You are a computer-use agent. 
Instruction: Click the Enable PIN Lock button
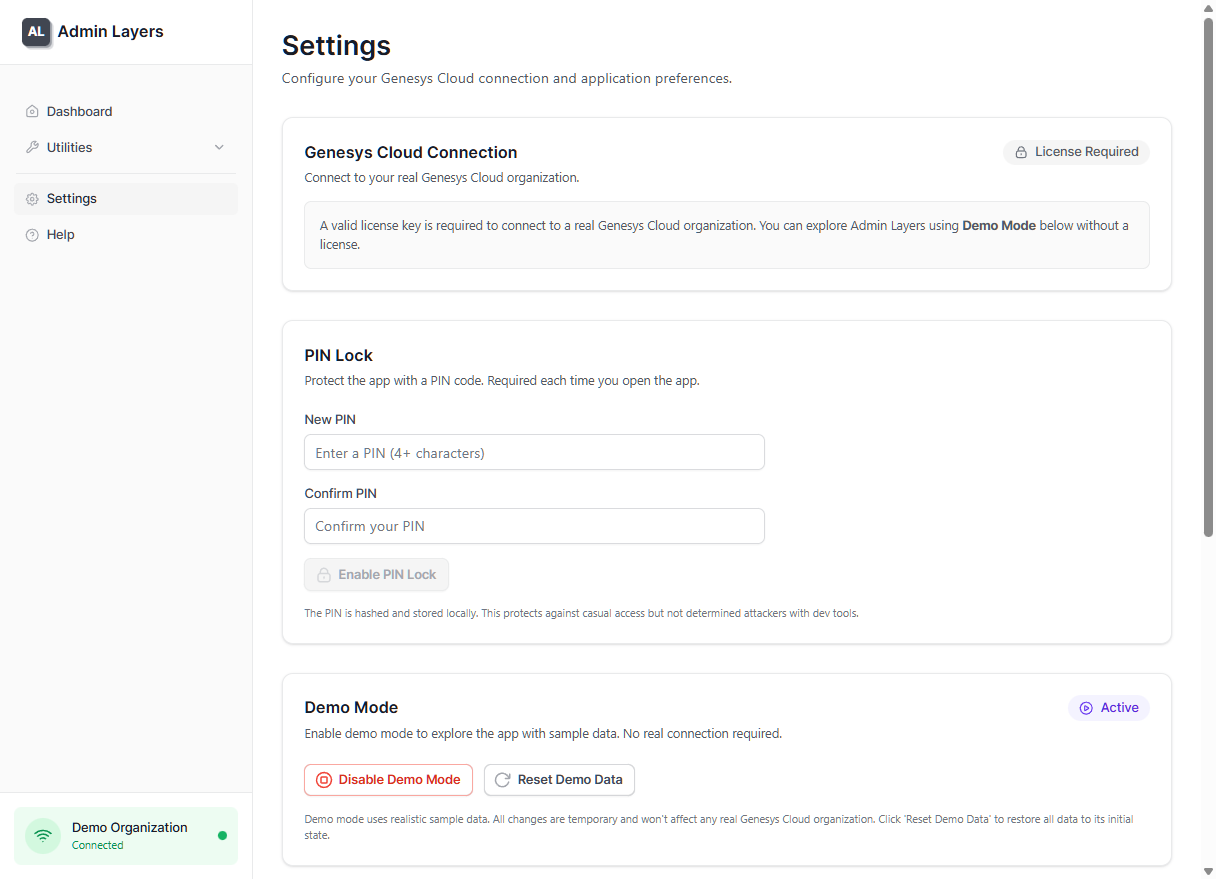pos(376,574)
